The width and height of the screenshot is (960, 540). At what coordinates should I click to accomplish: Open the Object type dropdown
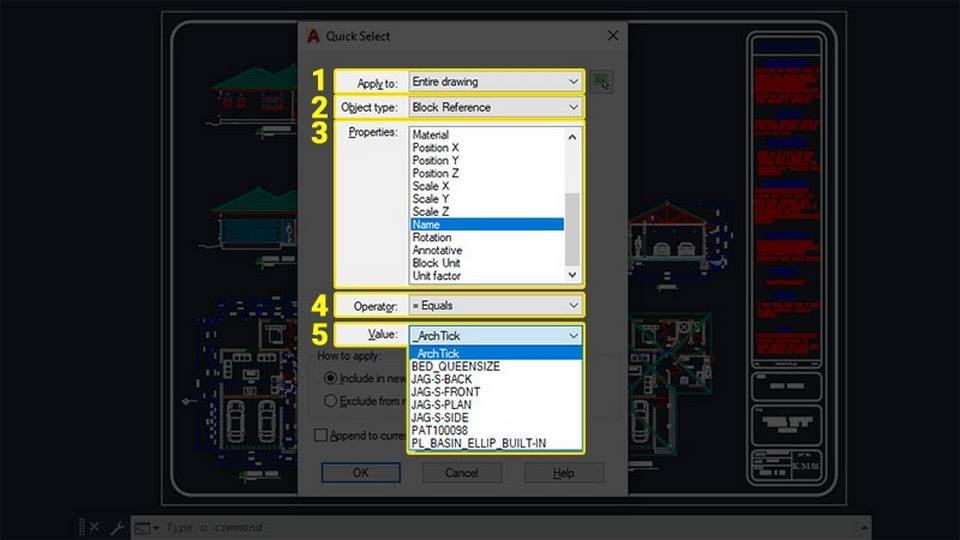pyautogui.click(x=495, y=107)
